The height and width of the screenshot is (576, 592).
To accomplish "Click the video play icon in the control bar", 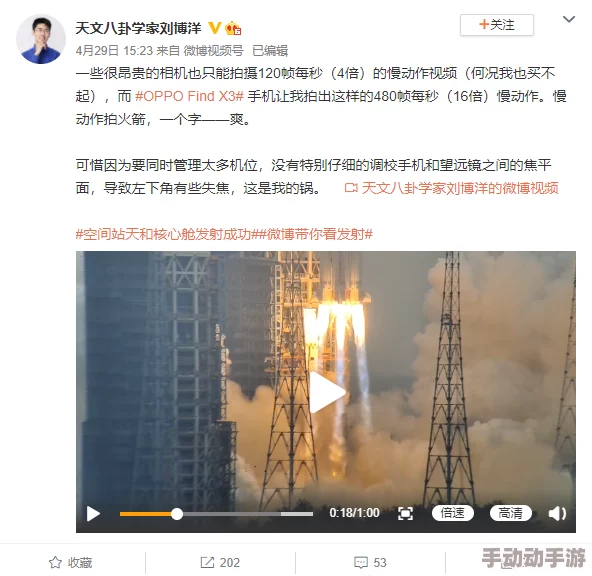I will point(93,514).
